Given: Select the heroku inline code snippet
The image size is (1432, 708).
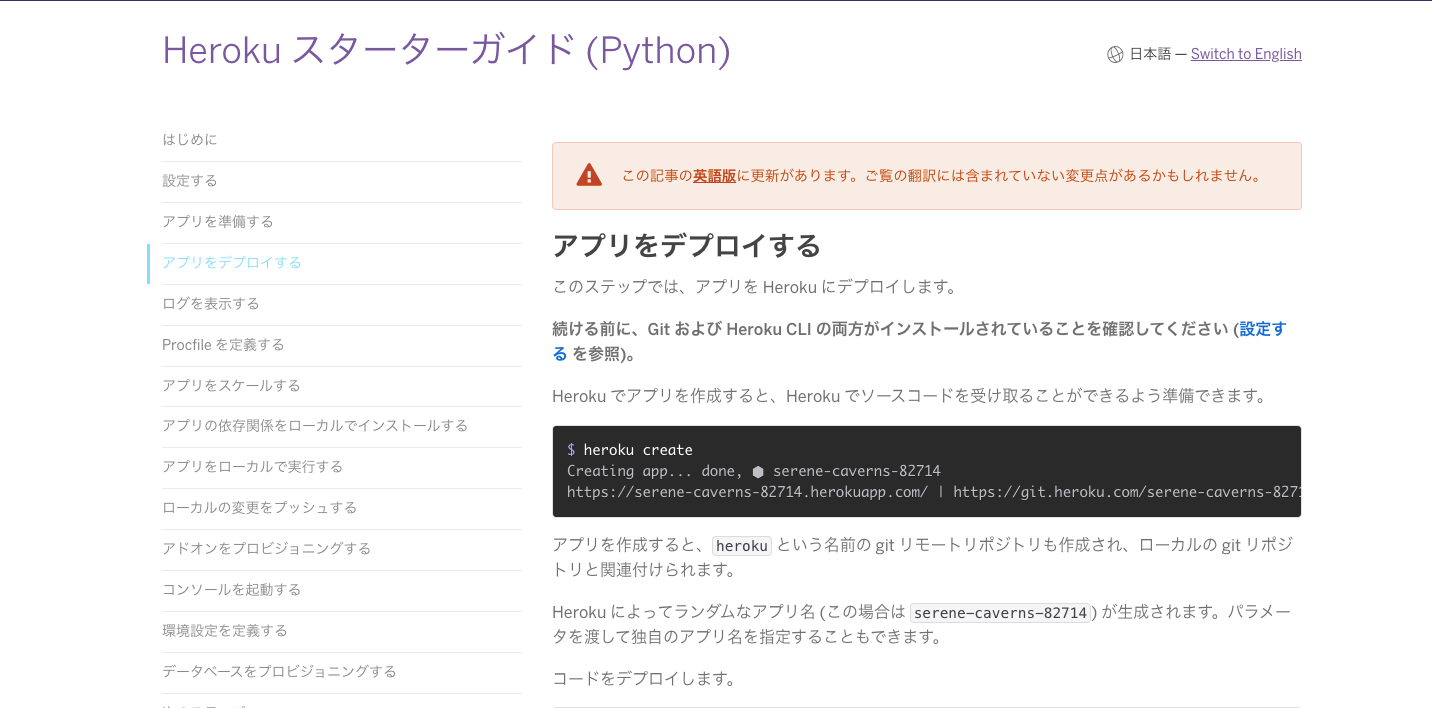Looking at the screenshot, I should click(x=741, y=545).
